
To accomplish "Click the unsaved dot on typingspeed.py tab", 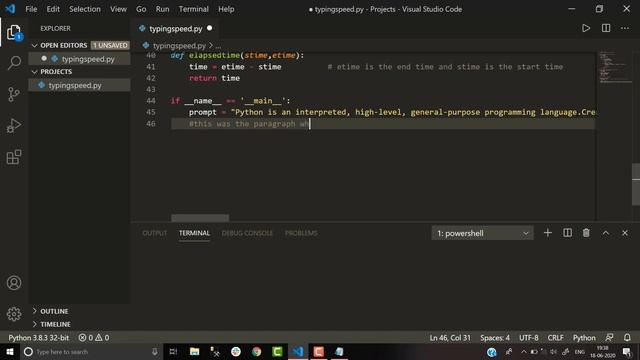I will click(x=209, y=28).
